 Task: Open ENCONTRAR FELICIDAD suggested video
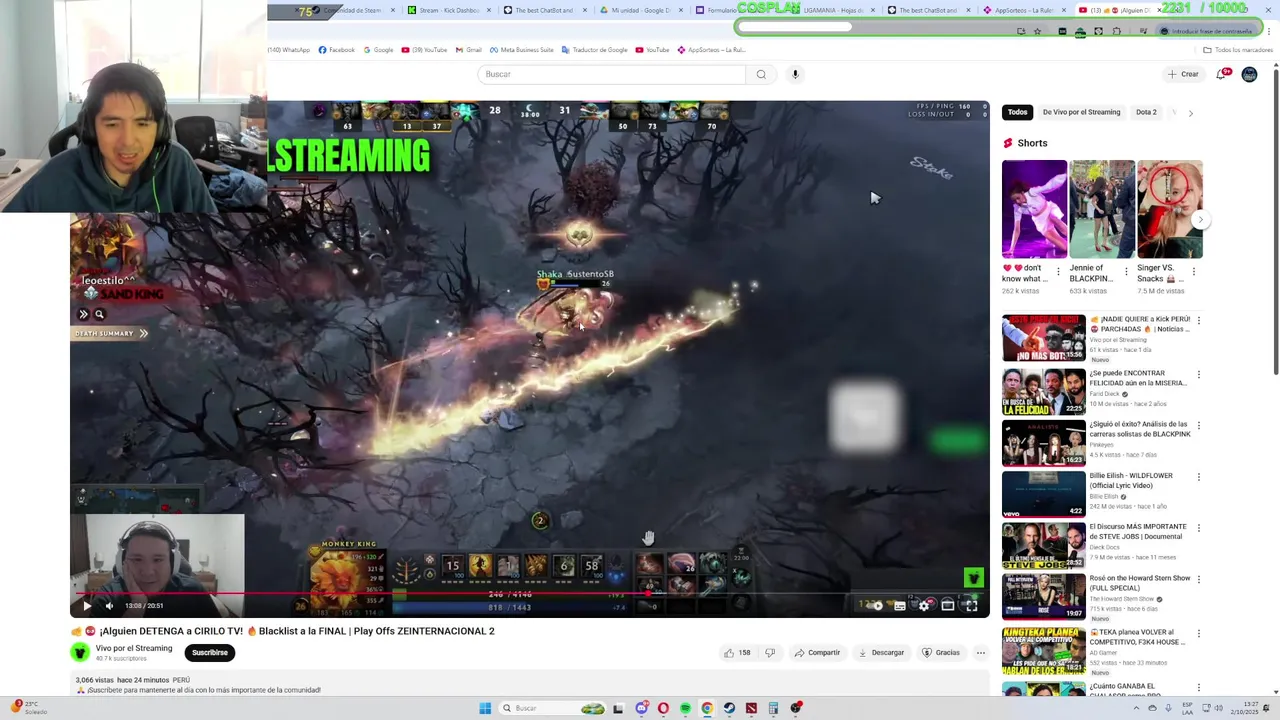click(1043, 392)
